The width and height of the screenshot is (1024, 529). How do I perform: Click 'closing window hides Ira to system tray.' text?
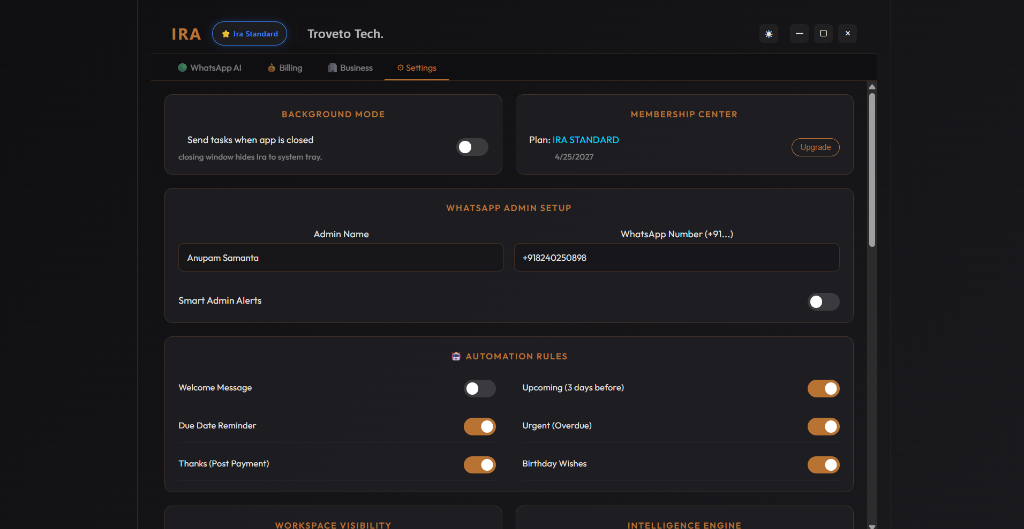click(x=250, y=157)
